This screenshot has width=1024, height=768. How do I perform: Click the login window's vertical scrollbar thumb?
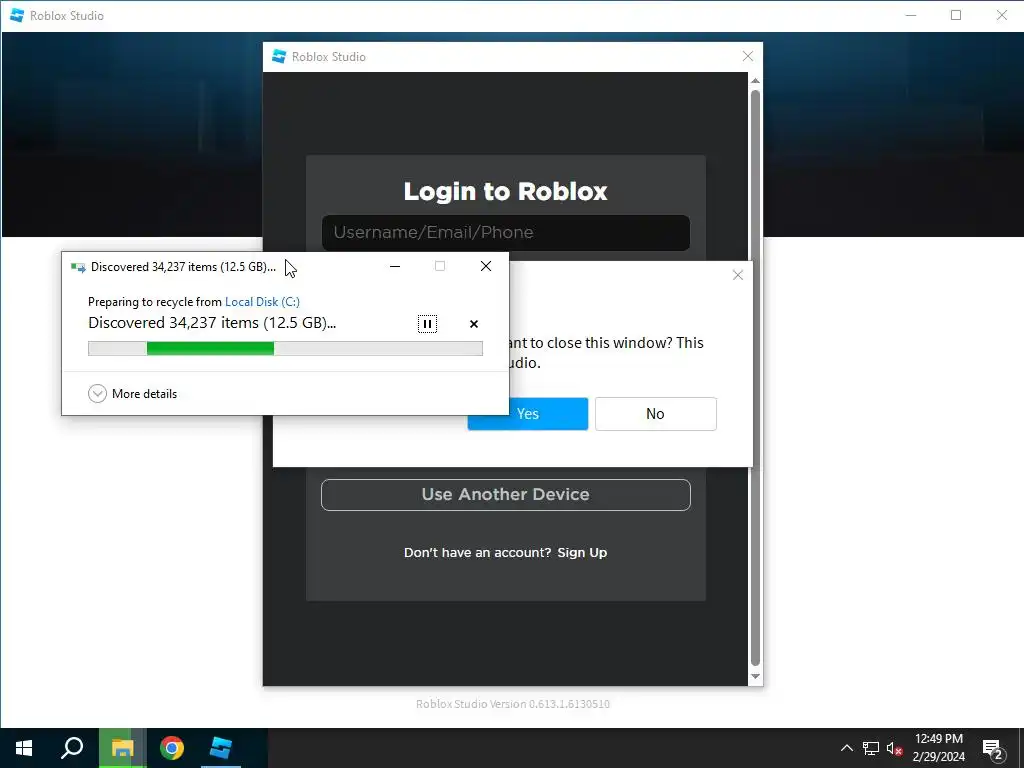755,377
